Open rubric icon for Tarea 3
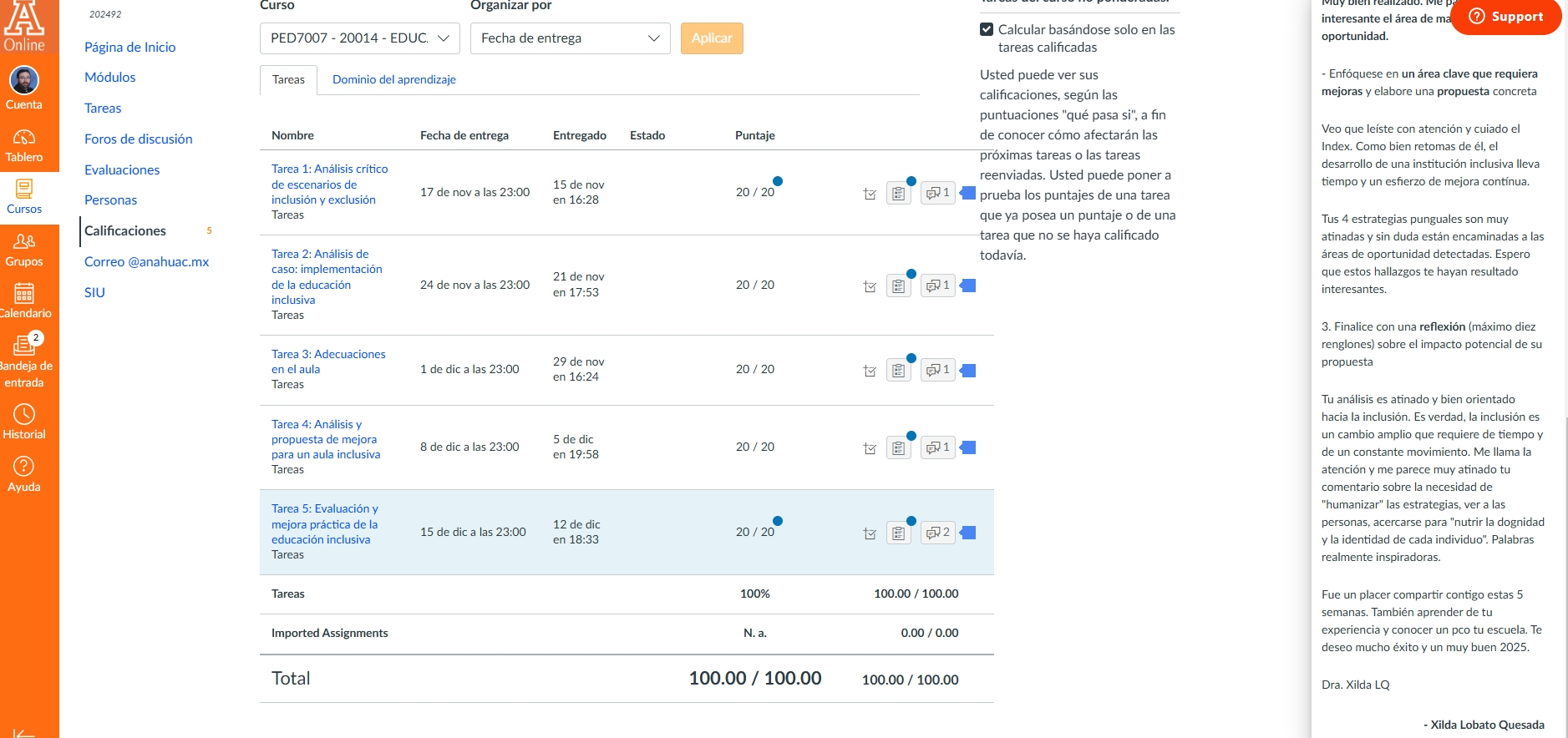The height and width of the screenshot is (738, 1568). [898, 371]
